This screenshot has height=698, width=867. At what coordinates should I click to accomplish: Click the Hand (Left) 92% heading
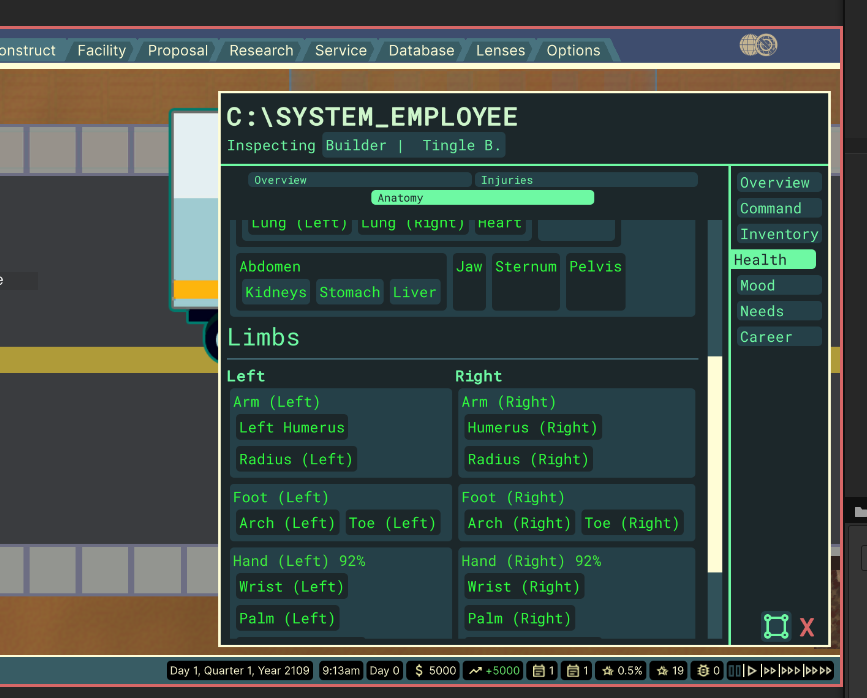pos(299,561)
